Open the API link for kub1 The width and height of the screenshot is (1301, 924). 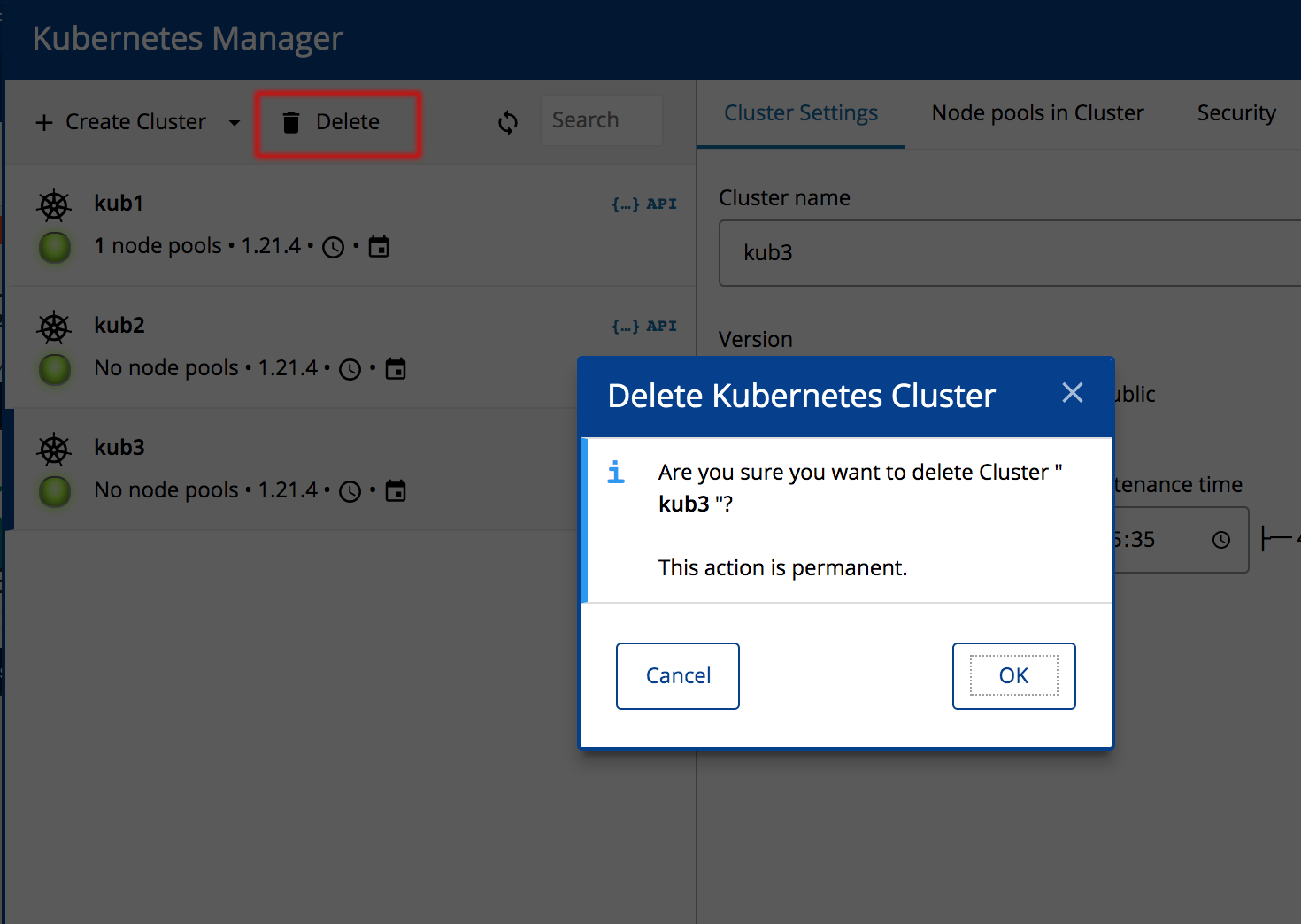click(644, 204)
